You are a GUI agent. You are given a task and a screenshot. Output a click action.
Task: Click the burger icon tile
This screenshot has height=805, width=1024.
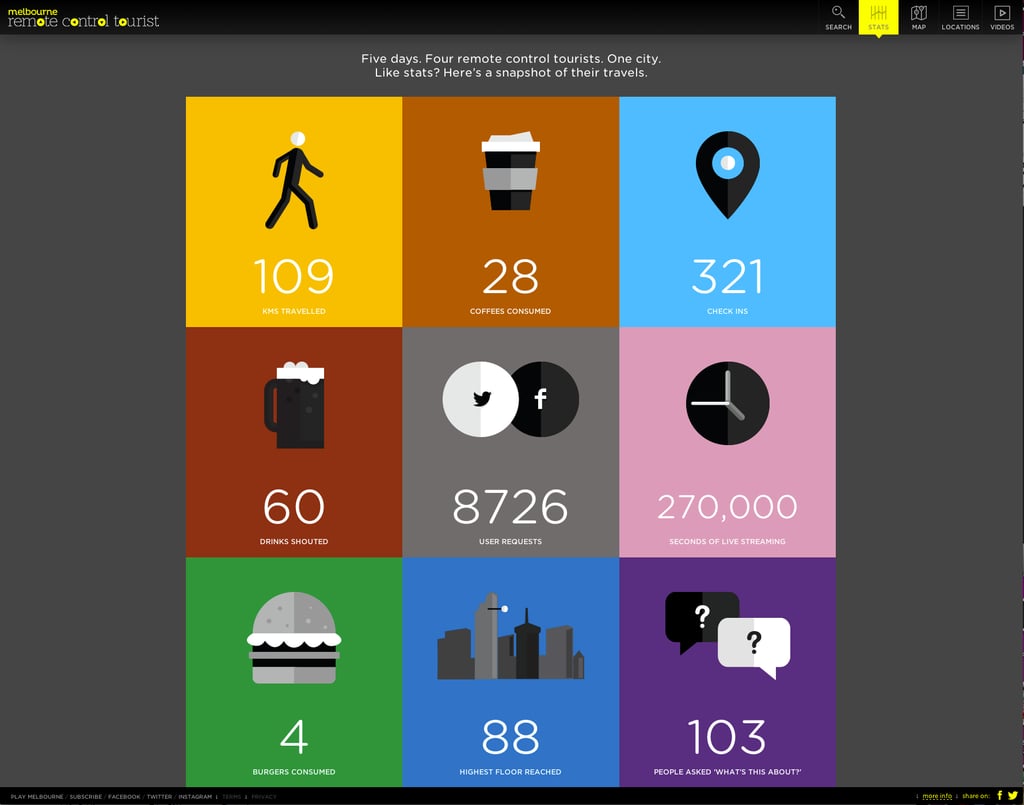click(294, 638)
